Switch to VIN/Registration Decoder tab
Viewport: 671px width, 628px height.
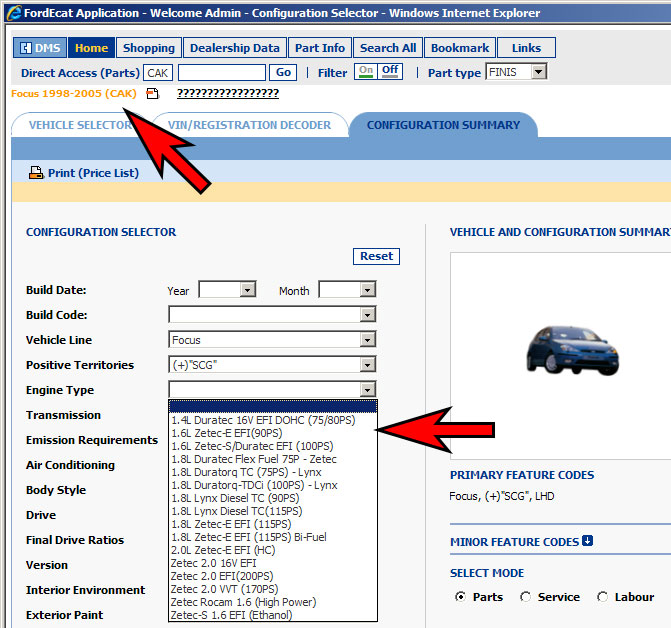[x=249, y=125]
